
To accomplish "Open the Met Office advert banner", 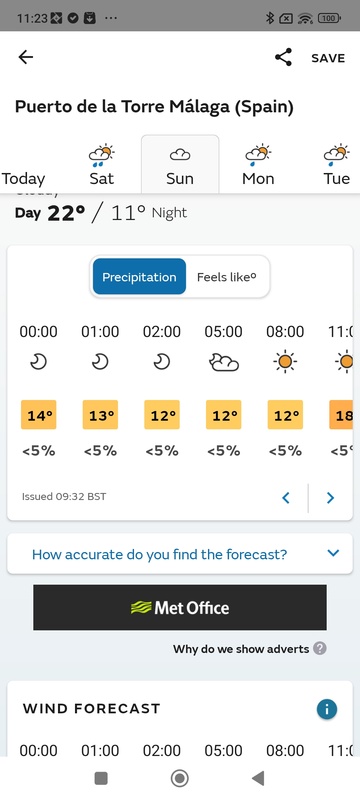I will click(x=180, y=607).
